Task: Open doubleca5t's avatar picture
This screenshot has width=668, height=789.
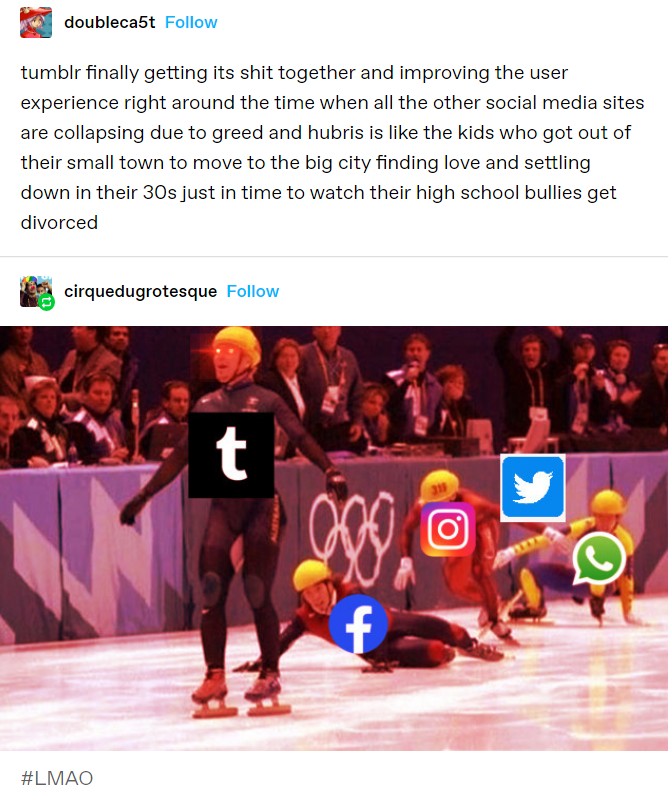Action: click(36, 22)
